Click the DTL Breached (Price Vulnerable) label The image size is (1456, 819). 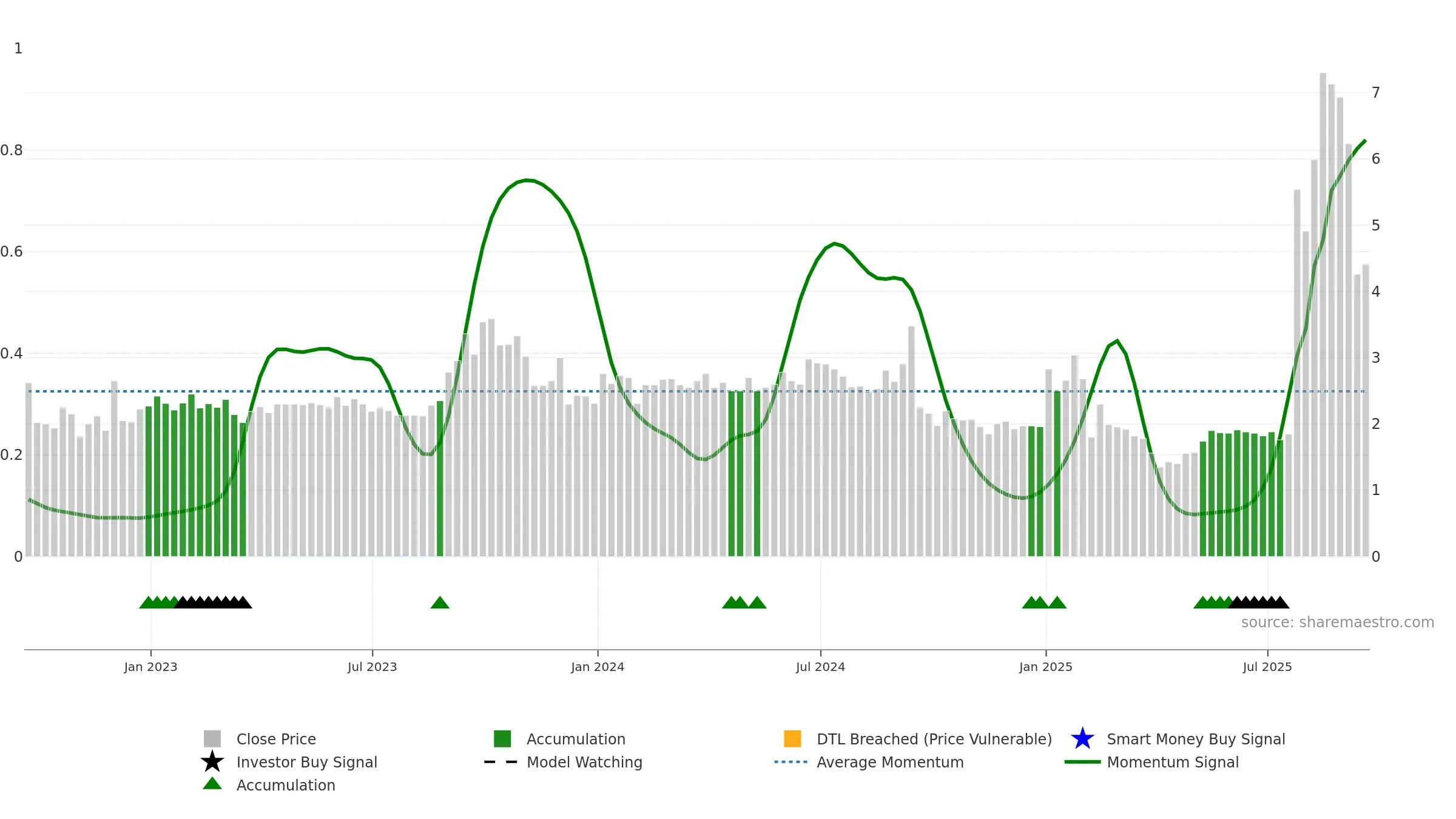(934, 739)
